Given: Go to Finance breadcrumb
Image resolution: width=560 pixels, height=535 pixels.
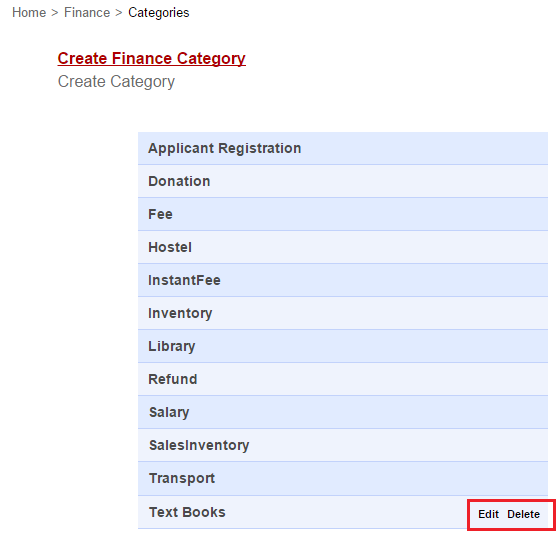Looking at the screenshot, I should pos(87,12).
